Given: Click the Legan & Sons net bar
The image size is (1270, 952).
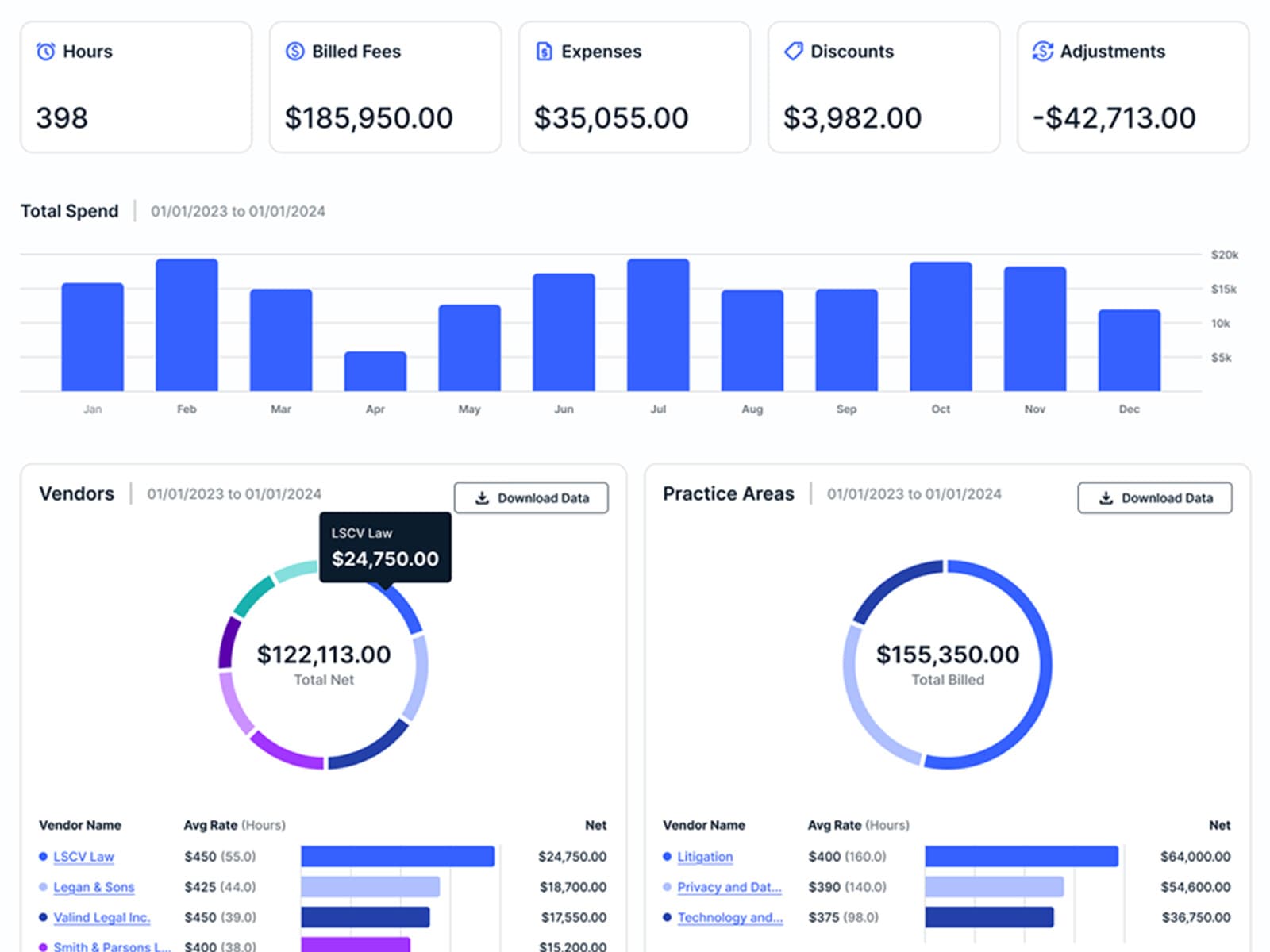Looking at the screenshot, I should [x=371, y=887].
